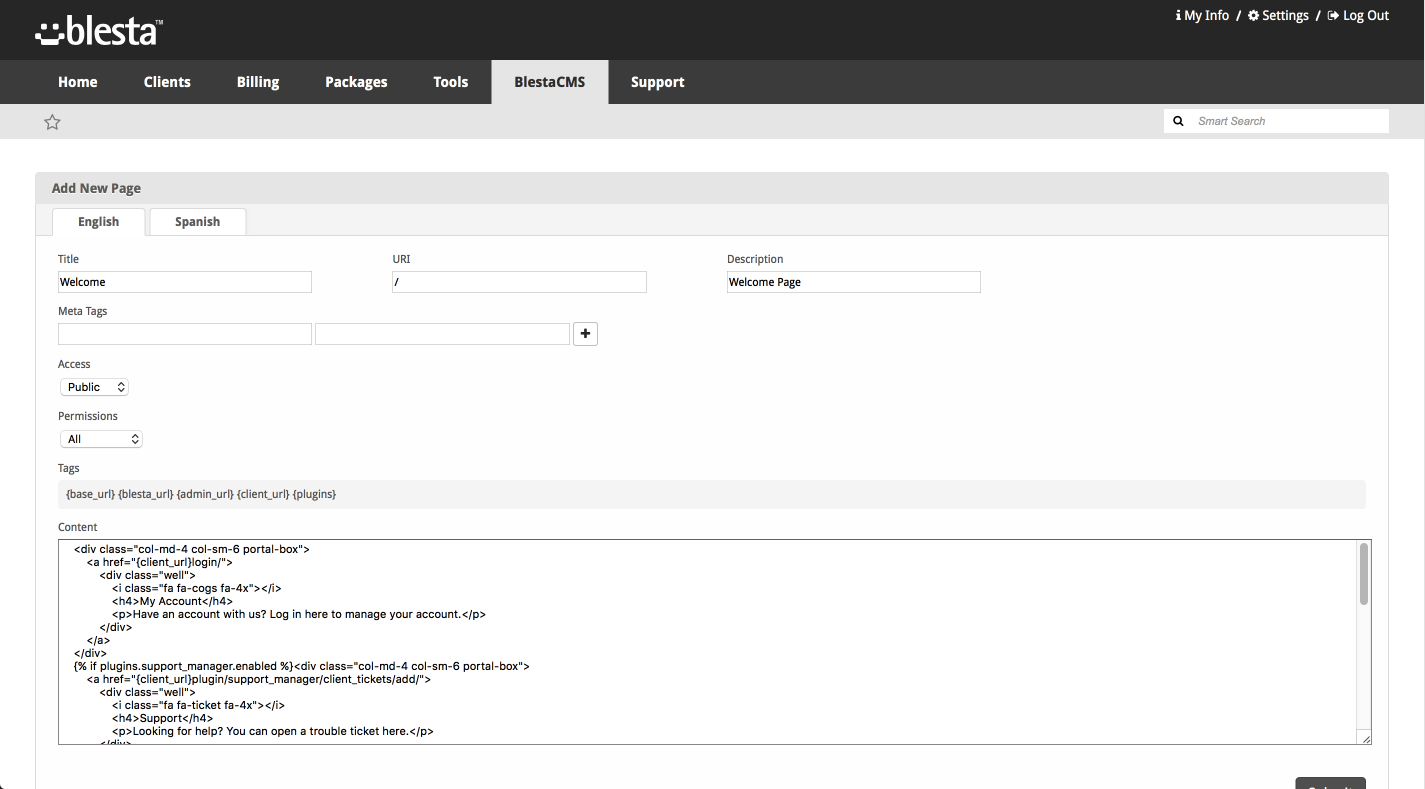Click the {plugins} tag
This screenshot has width=1425, height=789.
point(314,494)
